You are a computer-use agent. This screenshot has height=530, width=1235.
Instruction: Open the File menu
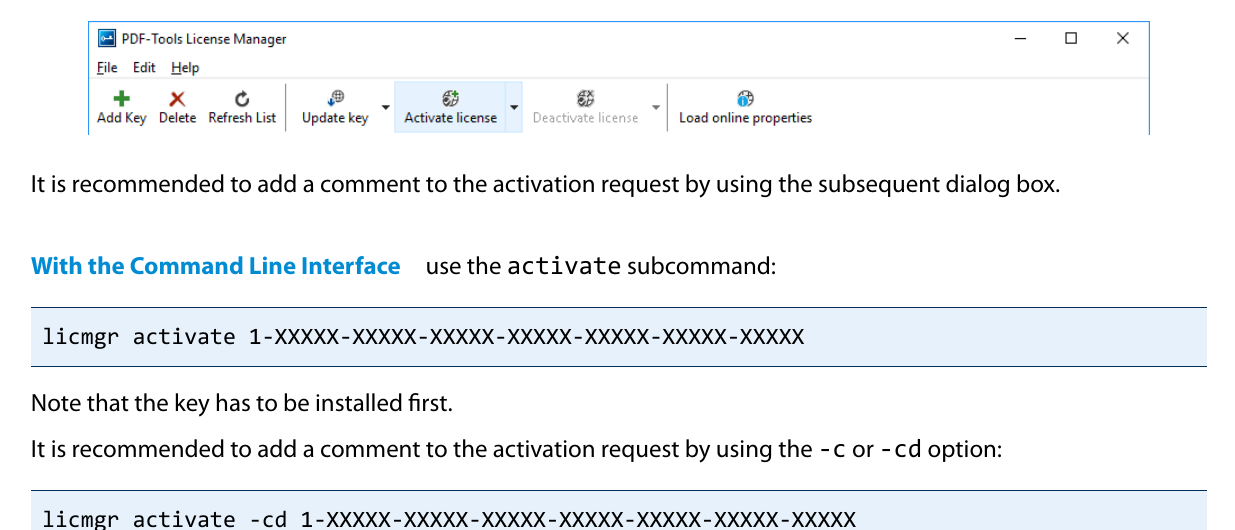107,67
